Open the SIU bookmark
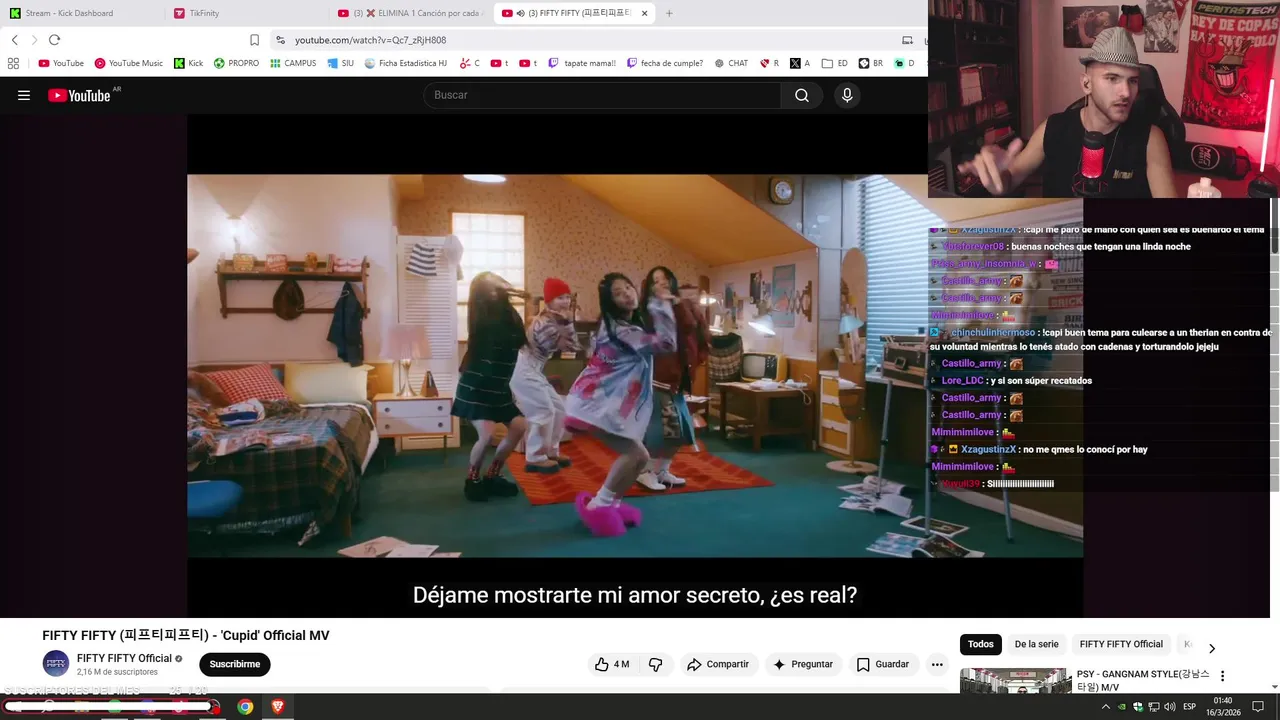This screenshot has width=1280, height=720. coord(341,63)
